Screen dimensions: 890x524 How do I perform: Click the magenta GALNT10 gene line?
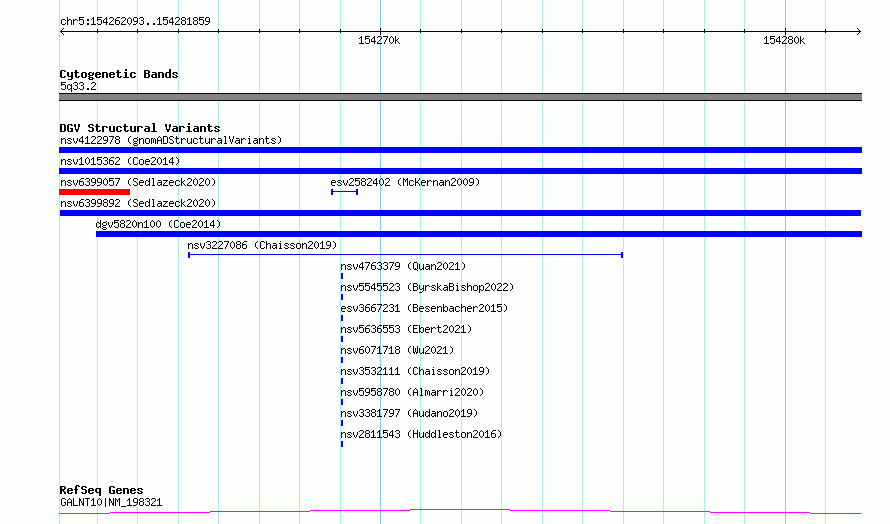point(460,512)
